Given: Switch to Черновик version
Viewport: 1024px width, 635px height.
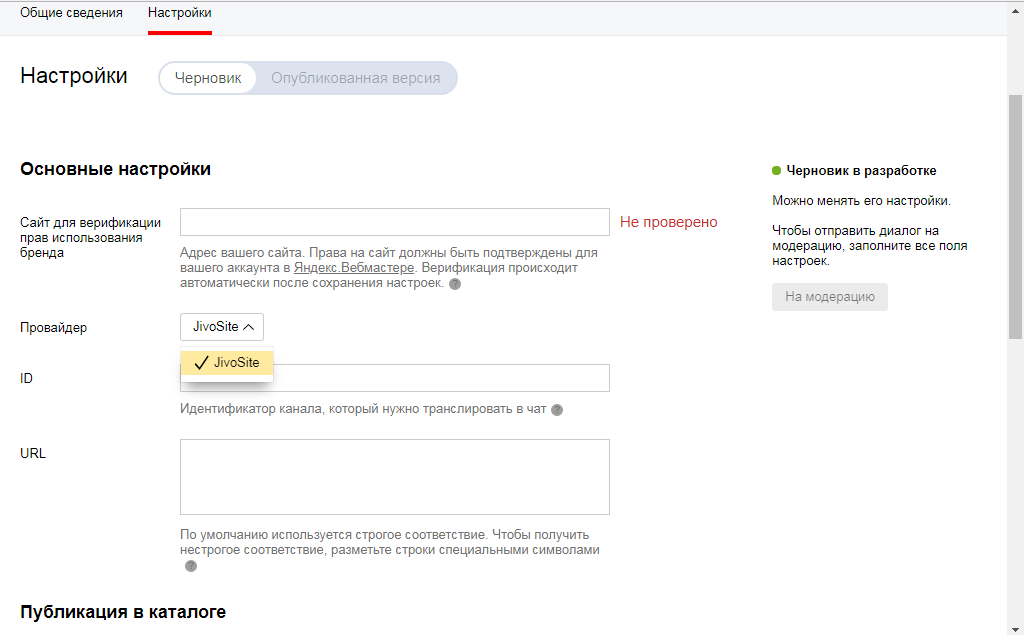Looking at the screenshot, I should click(208, 78).
